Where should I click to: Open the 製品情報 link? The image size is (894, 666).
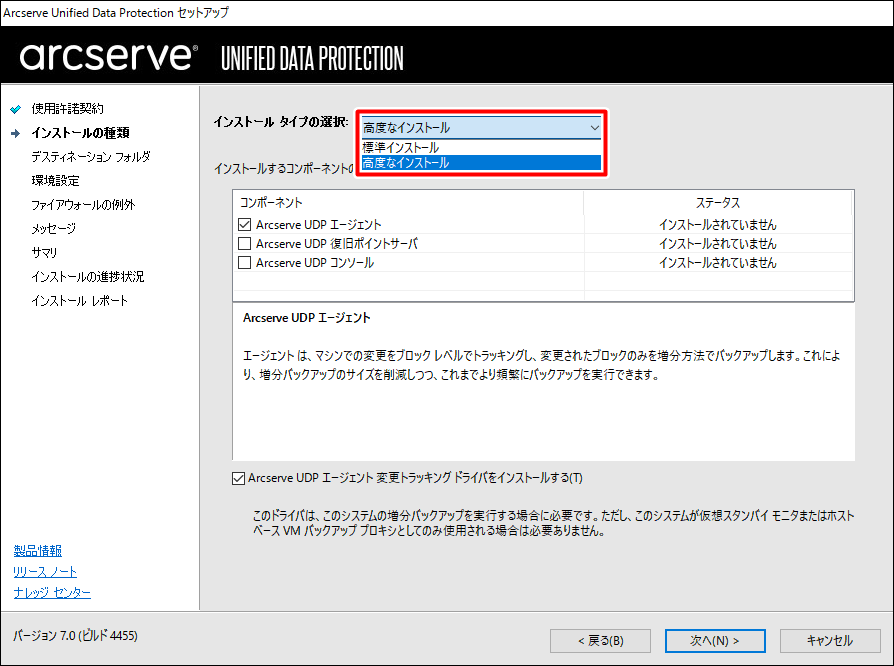[38, 551]
